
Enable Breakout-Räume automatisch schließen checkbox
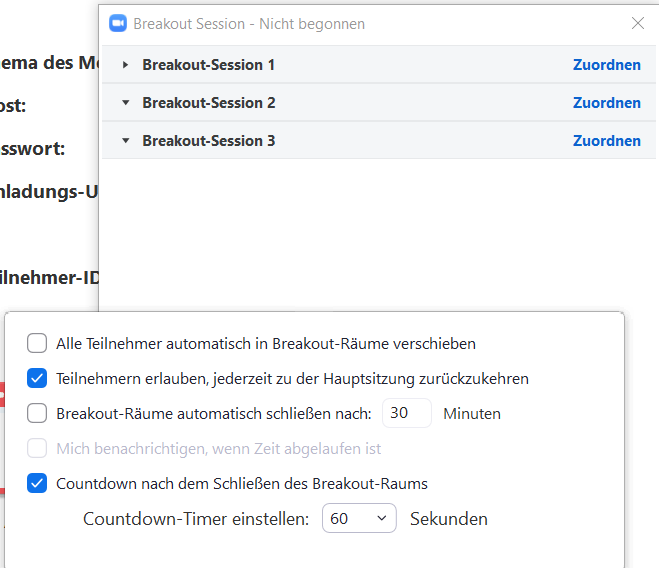pos(37,413)
